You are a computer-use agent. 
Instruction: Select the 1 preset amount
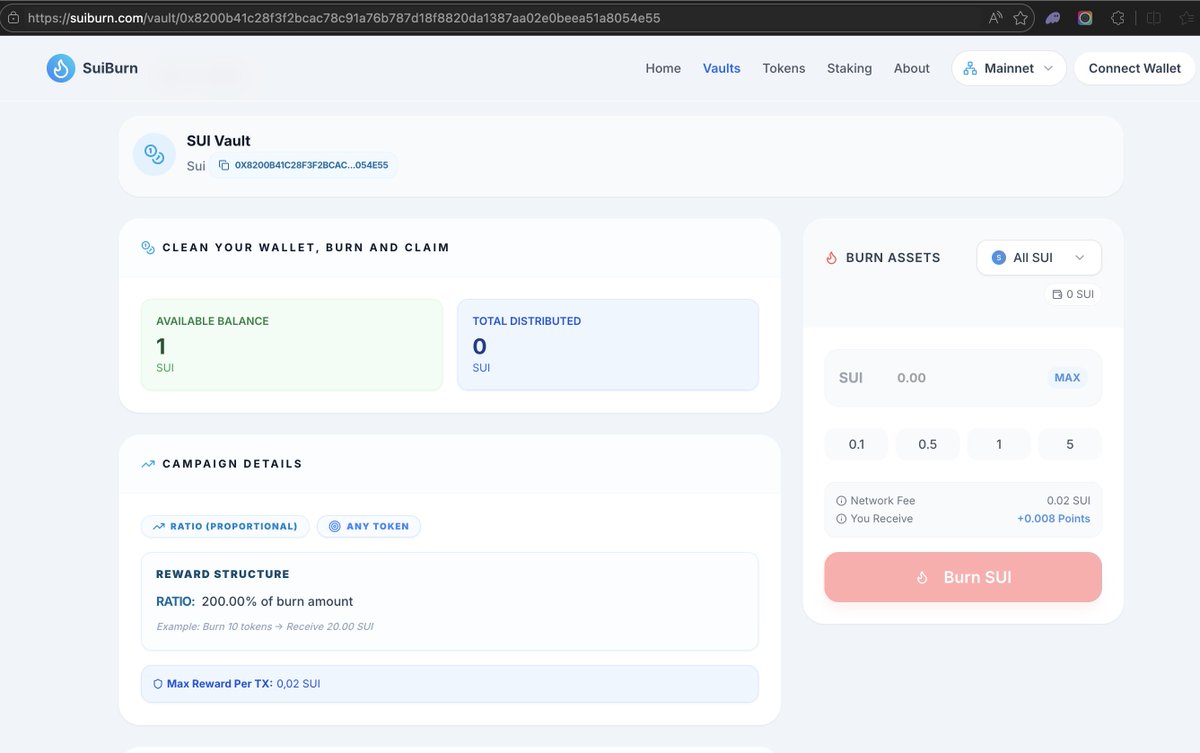click(999, 444)
